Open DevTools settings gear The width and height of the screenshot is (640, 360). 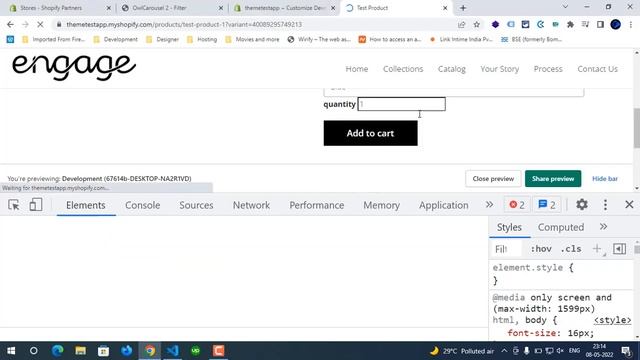click(x=582, y=204)
